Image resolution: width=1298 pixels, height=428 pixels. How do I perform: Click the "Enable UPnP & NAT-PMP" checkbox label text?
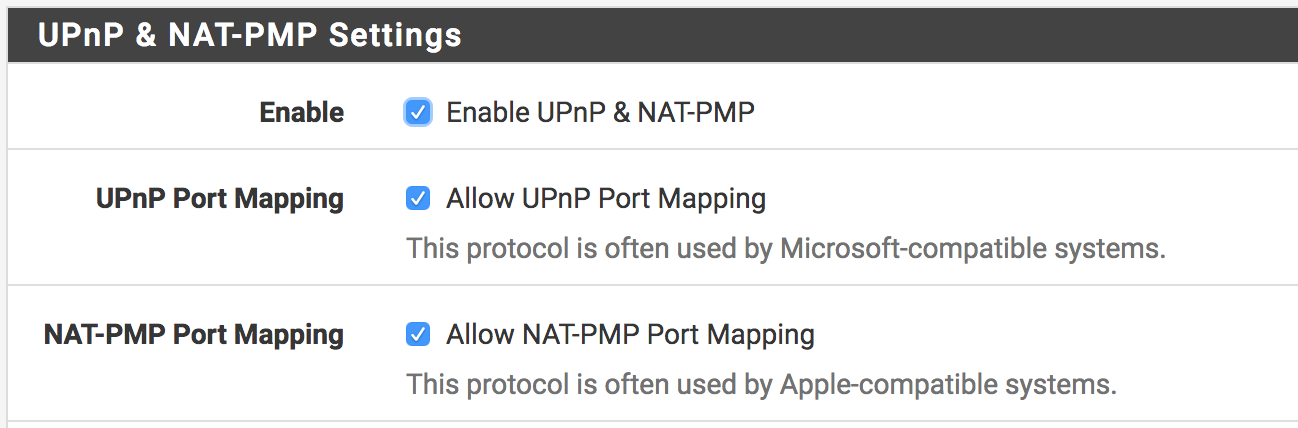600,113
